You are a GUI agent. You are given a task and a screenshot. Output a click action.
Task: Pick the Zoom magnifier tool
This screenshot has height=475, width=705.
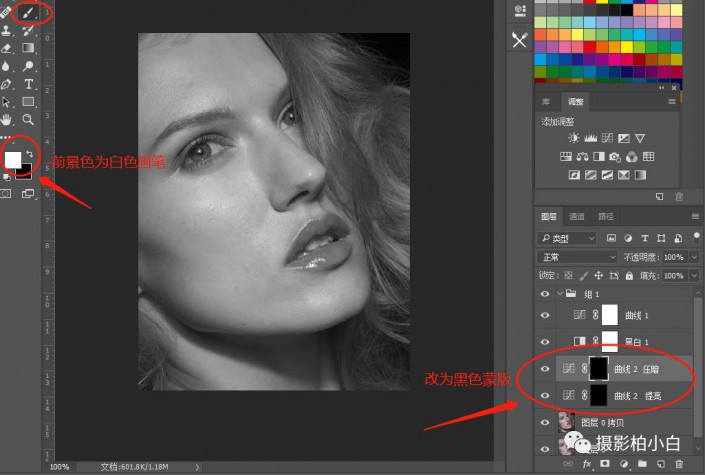click(29, 120)
